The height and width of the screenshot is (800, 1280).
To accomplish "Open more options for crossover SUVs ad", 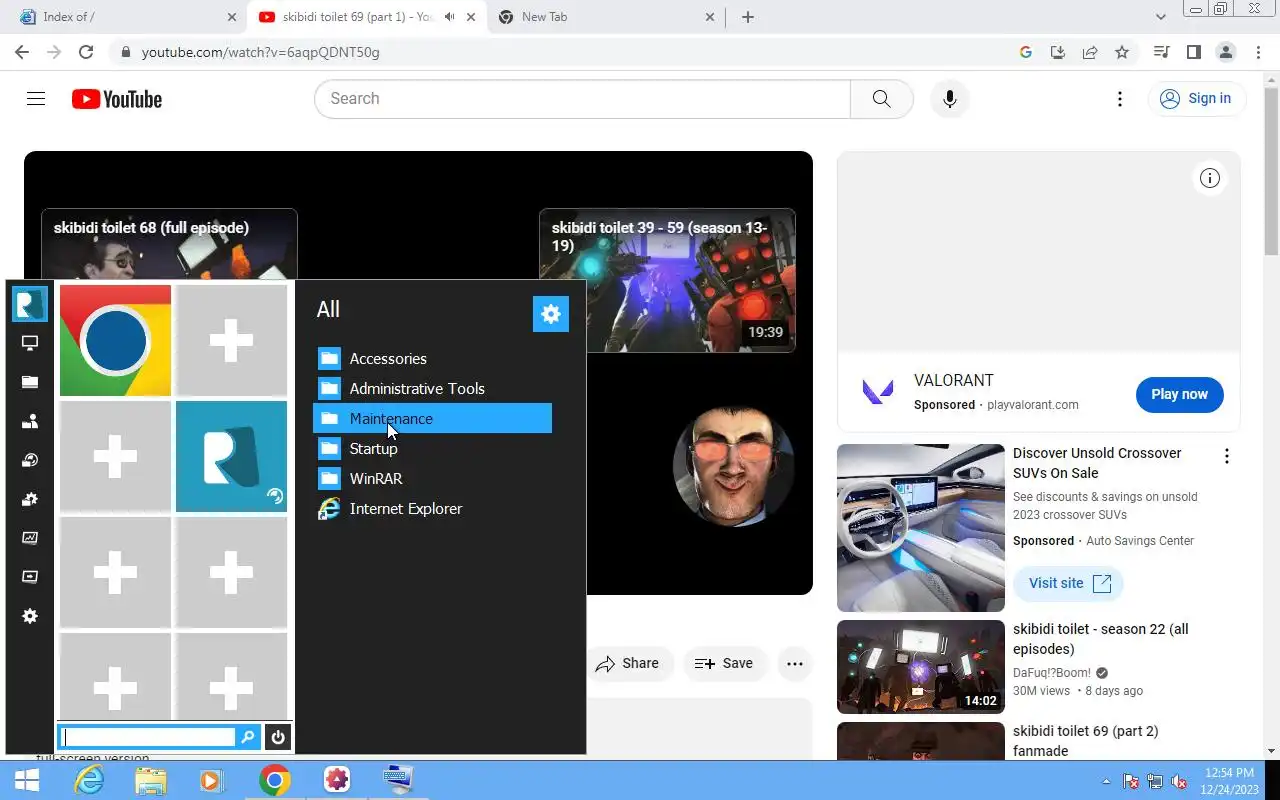I will (x=1226, y=457).
